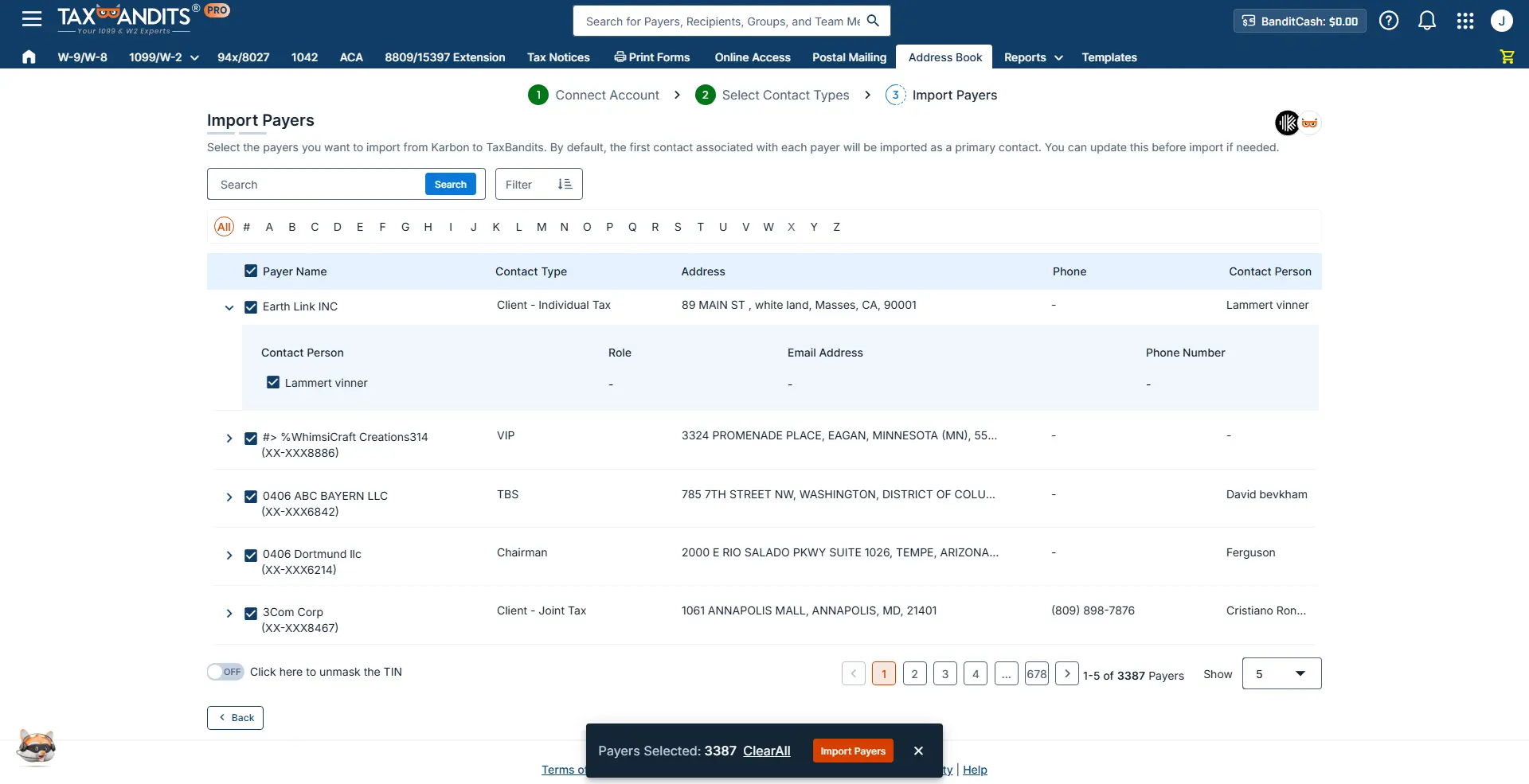Toggle unmask the TIN switch
Screen dimensions: 1529x784
pos(225,672)
